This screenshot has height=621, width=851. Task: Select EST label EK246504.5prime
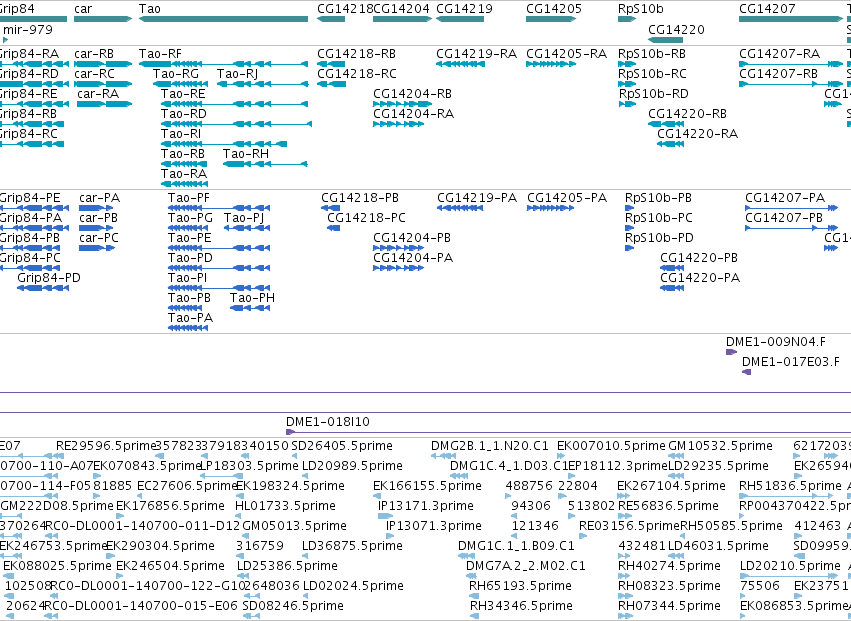pyautogui.click(x=170, y=565)
